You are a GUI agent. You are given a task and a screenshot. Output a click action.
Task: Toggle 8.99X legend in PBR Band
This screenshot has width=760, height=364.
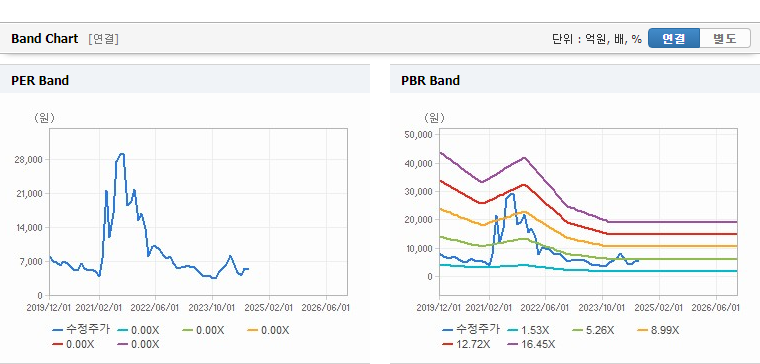[x=658, y=330]
